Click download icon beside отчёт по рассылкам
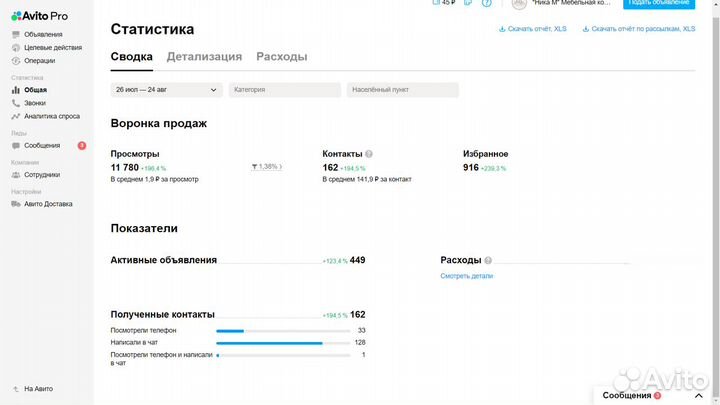The height and width of the screenshot is (405, 720). coord(585,29)
